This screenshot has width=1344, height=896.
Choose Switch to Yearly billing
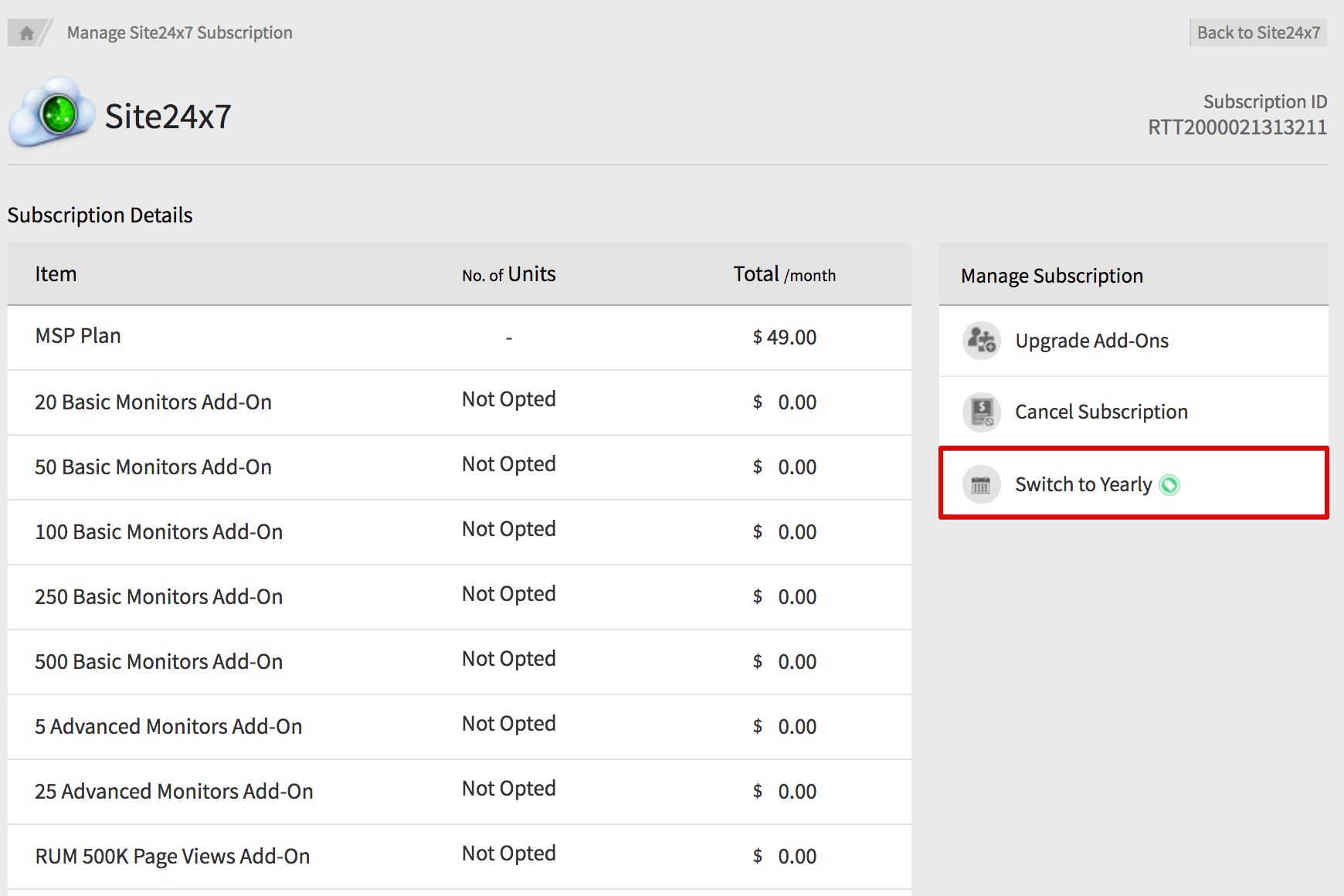point(1083,484)
